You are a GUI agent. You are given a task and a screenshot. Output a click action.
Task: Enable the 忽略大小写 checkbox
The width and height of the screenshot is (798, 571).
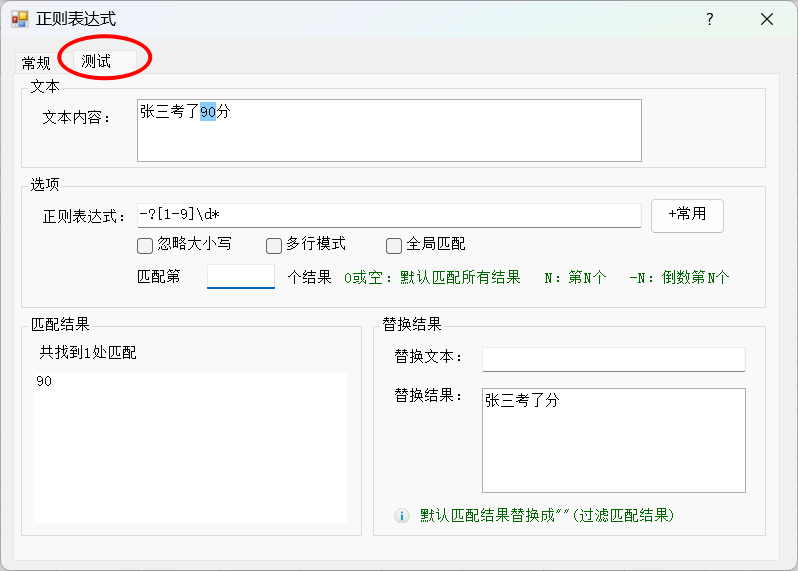coord(145,245)
